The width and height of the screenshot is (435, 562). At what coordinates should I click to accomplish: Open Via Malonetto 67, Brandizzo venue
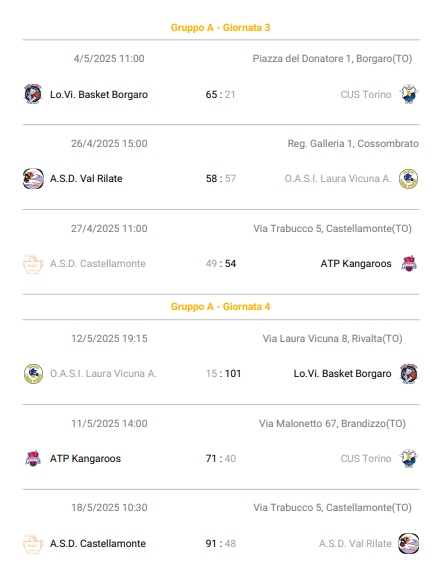tap(332, 424)
